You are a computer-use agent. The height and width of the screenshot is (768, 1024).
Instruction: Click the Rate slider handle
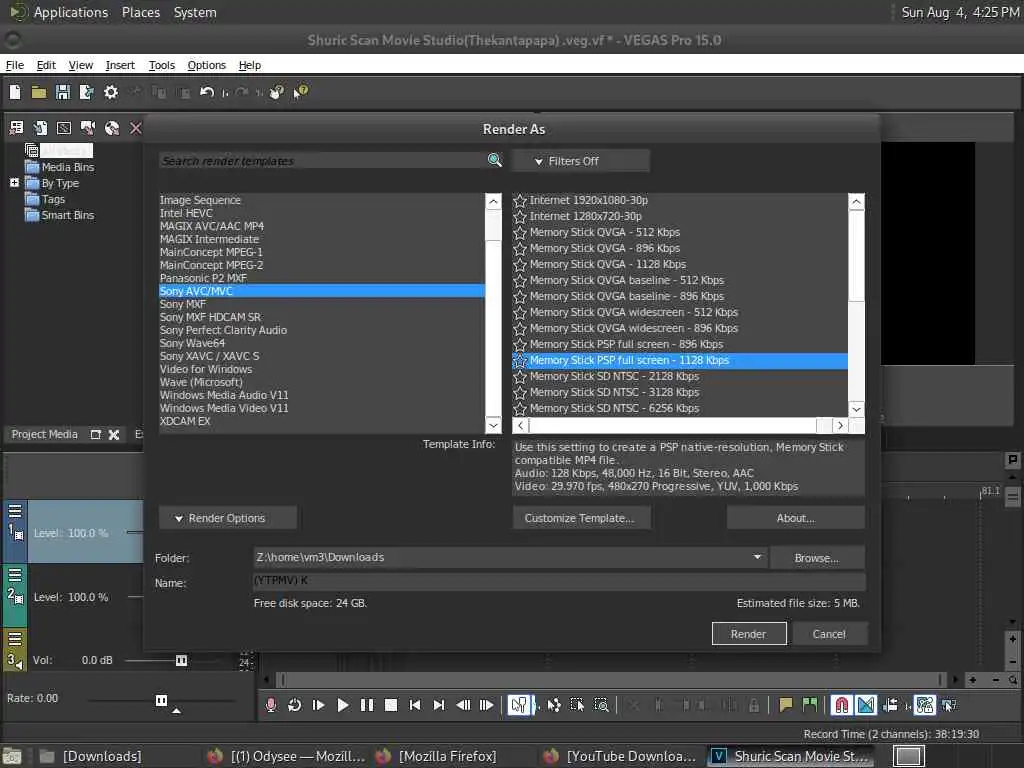(161, 701)
